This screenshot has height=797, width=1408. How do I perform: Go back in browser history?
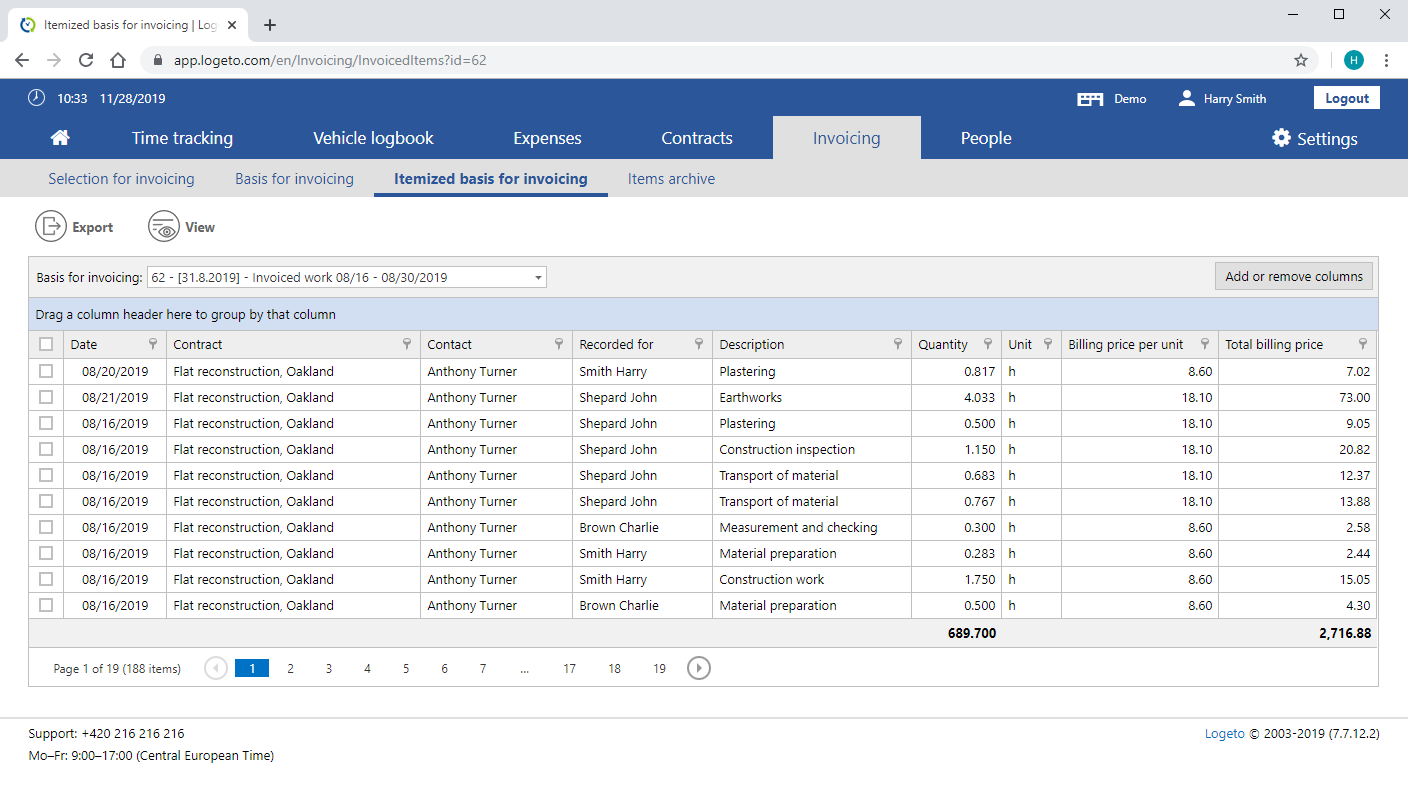click(x=22, y=60)
